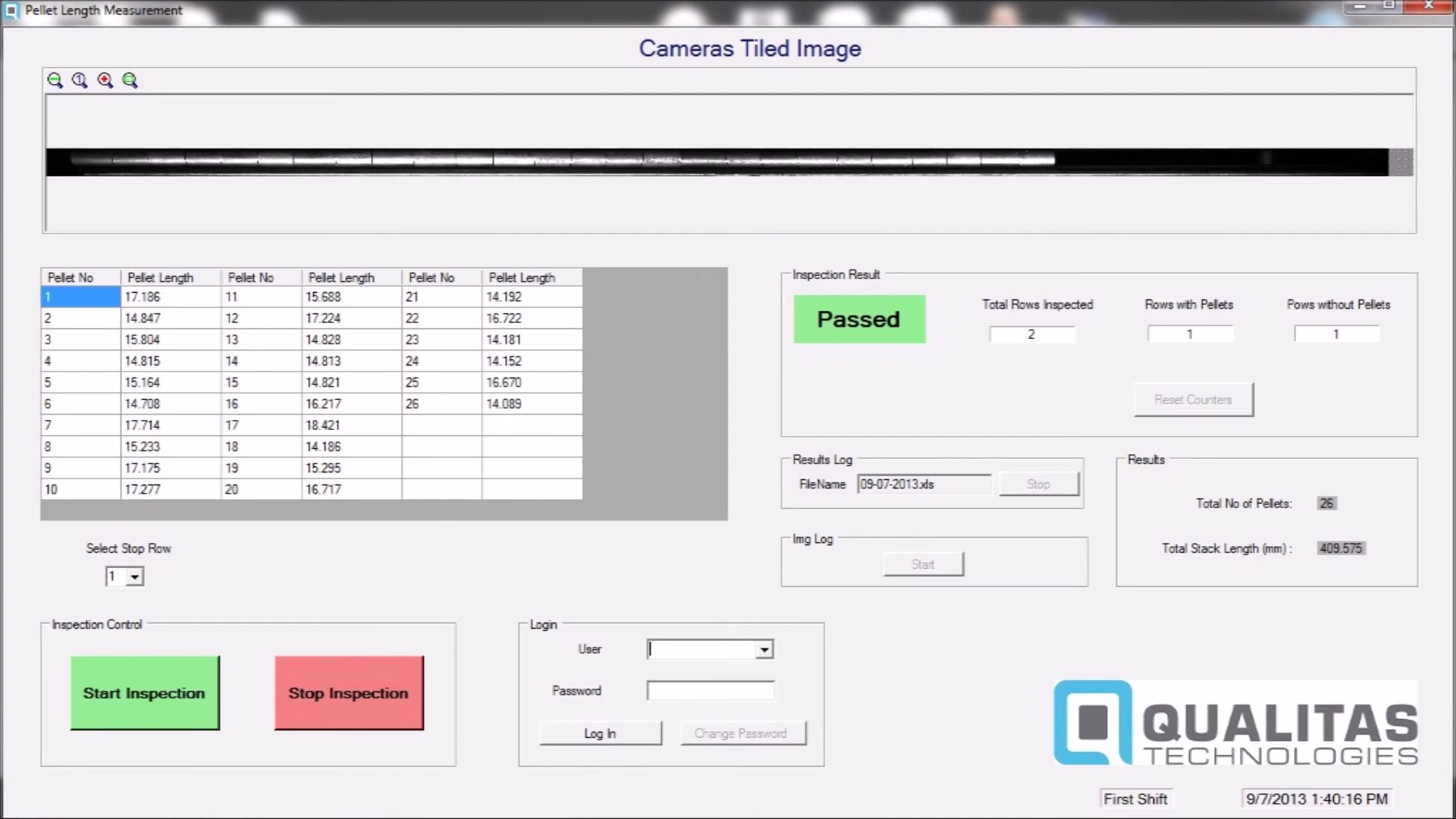The width and height of the screenshot is (1456, 819).
Task: Click the Rows with Pellets value box
Action: point(1191,334)
